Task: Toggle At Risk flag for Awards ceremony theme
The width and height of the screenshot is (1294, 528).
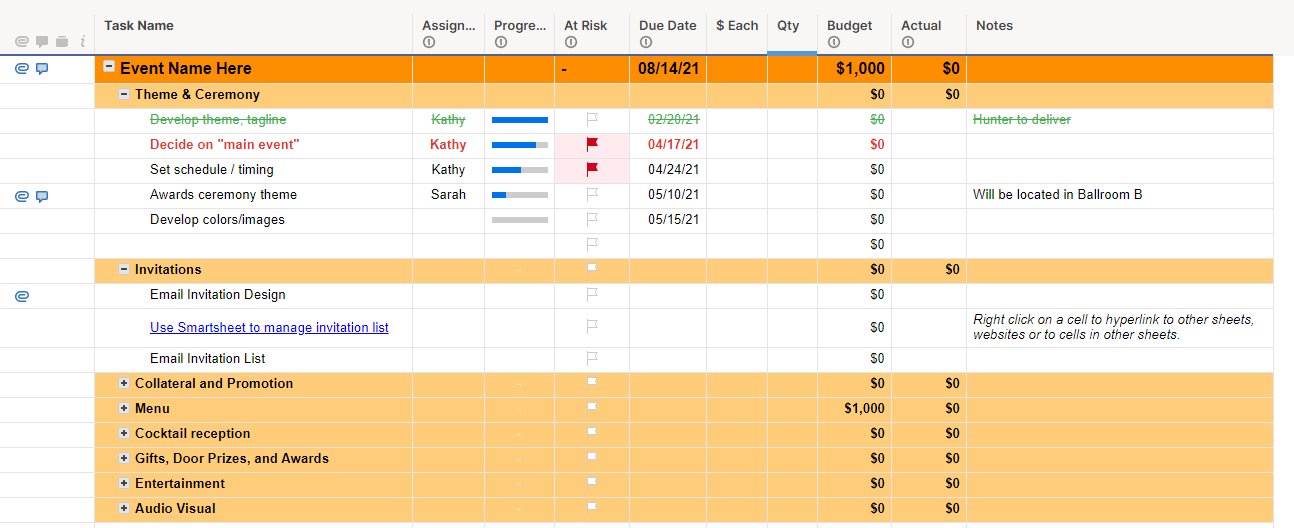Action: tap(592, 194)
